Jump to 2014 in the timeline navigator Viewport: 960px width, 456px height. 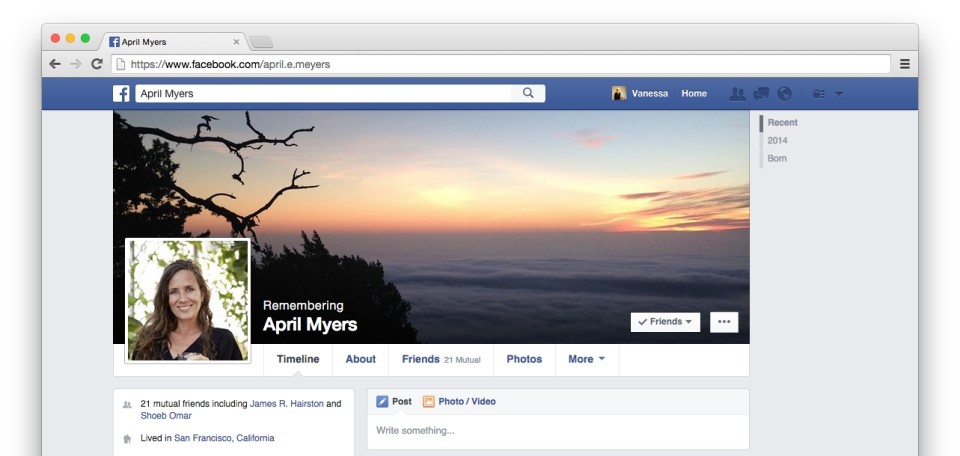click(777, 141)
